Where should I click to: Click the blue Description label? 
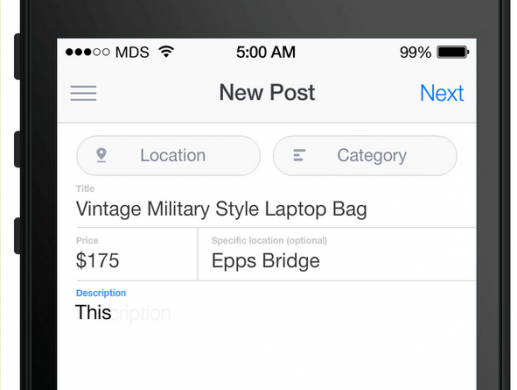101,293
